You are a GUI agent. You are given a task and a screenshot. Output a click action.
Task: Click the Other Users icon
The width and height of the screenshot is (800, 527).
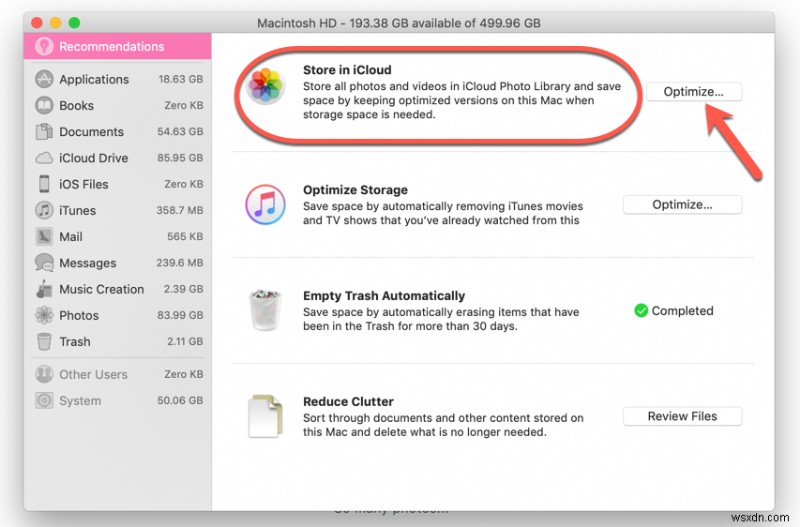click(44, 374)
